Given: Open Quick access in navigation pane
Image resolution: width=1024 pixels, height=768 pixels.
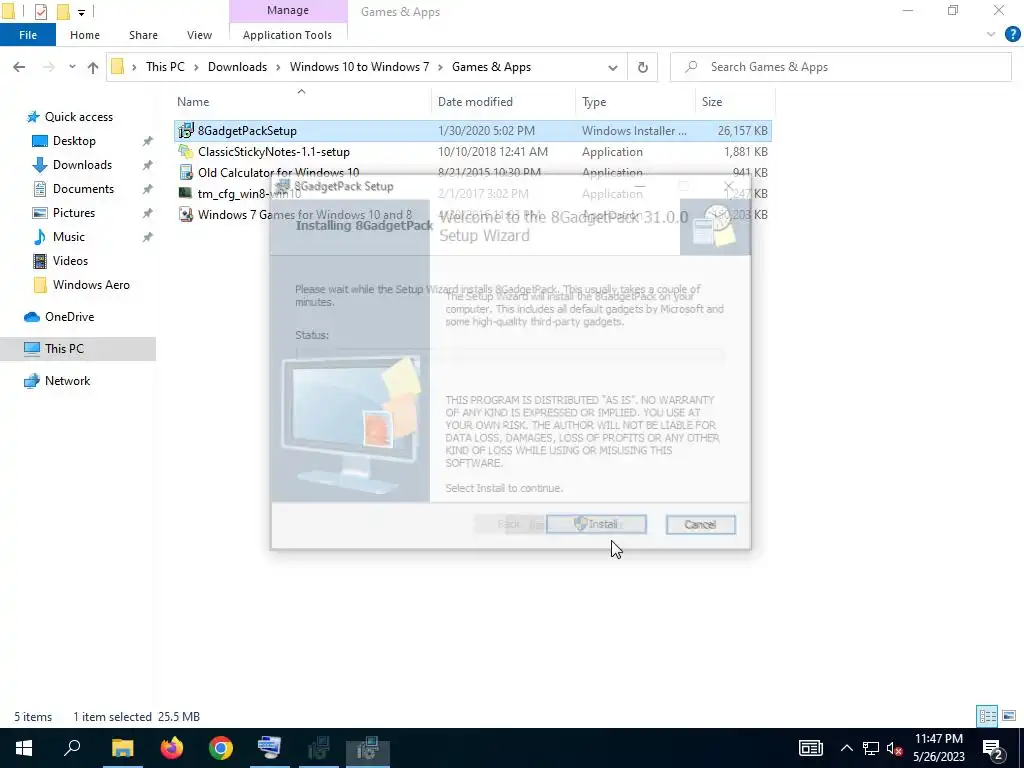Looking at the screenshot, I should 78,117.
